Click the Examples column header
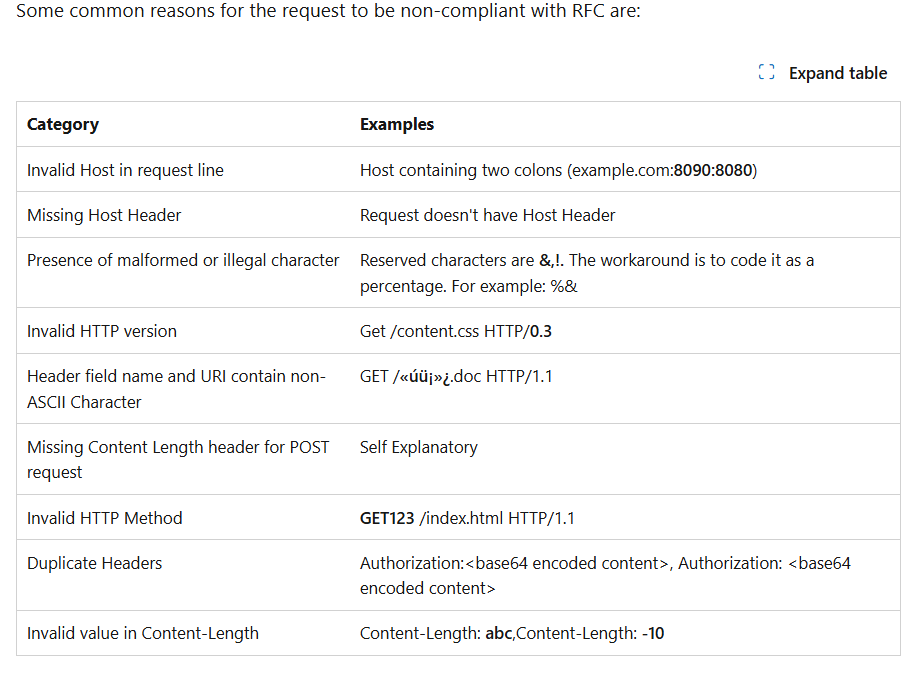 (x=397, y=124)
